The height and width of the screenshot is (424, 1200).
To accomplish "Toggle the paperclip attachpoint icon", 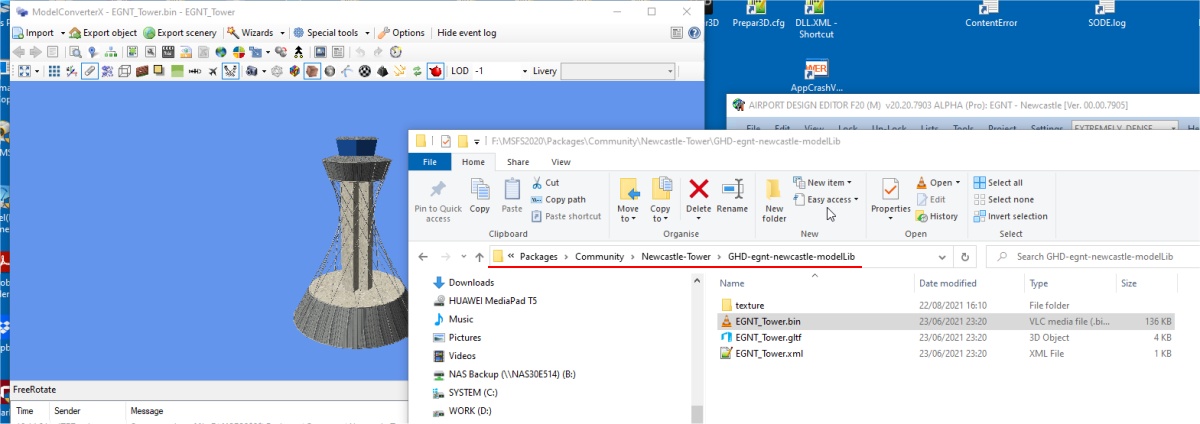I will [x=89, y=71].
